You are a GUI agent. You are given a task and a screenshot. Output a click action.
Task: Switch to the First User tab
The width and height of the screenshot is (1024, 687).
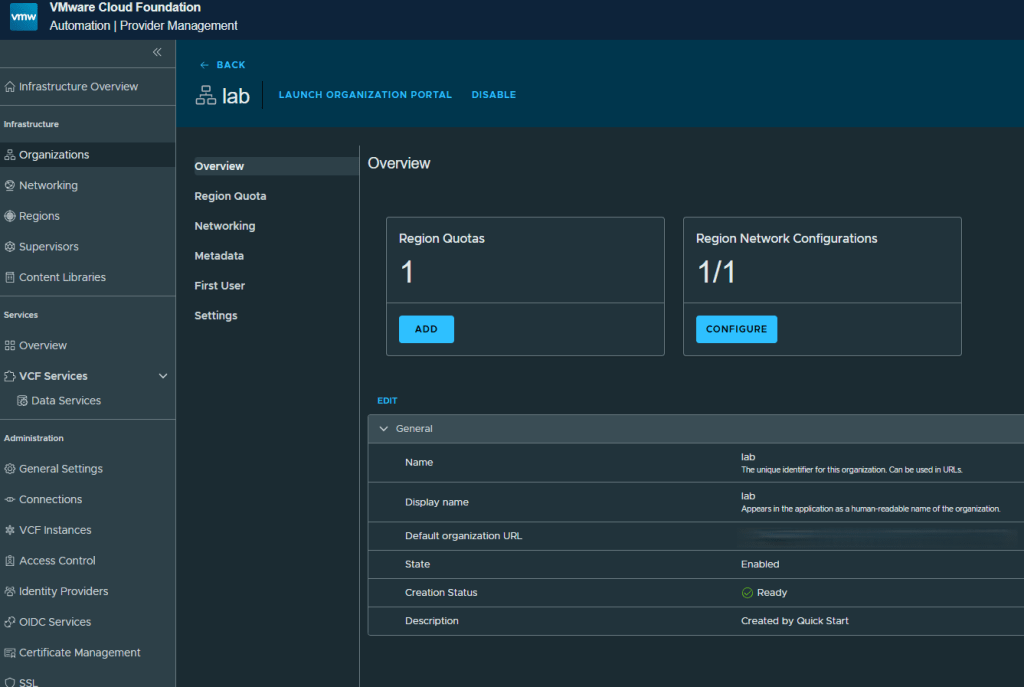(219, 286)
